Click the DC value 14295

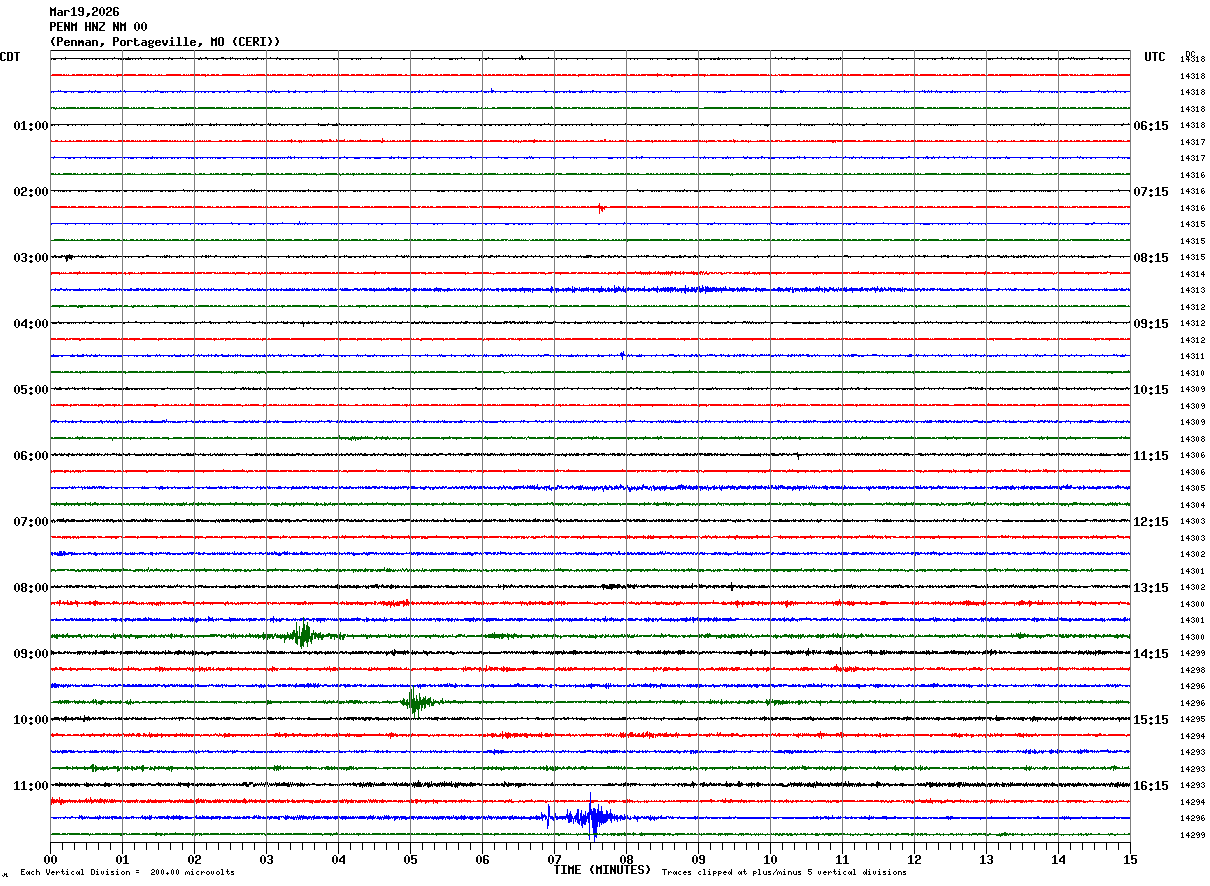coord(1192,719)
